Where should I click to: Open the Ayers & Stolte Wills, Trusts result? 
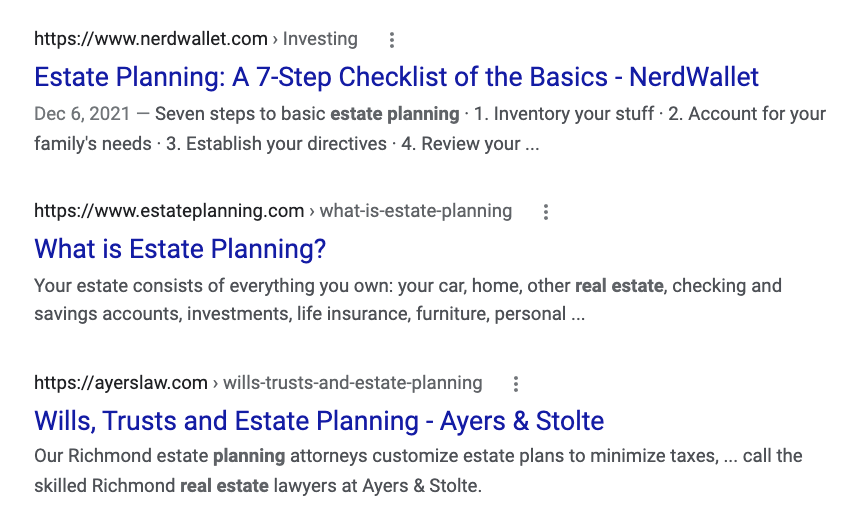(x=319, y=420)
